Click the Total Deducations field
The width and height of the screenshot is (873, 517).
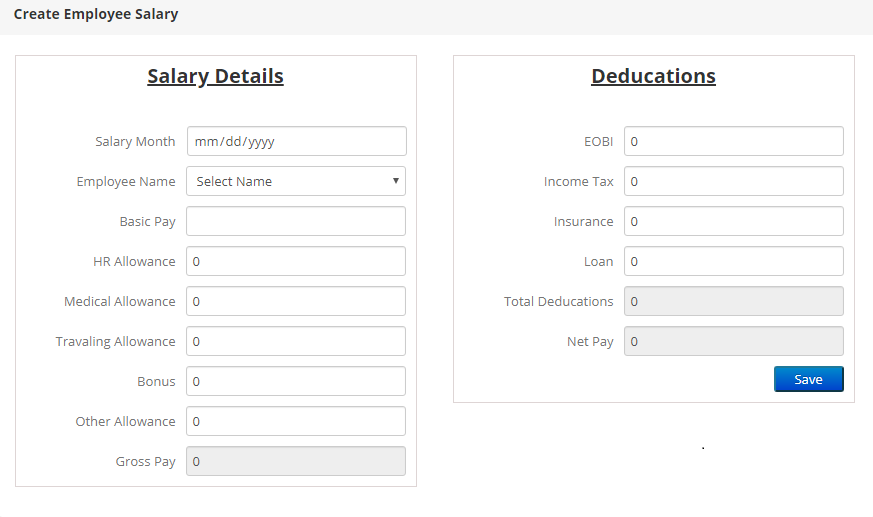[733, 301]
